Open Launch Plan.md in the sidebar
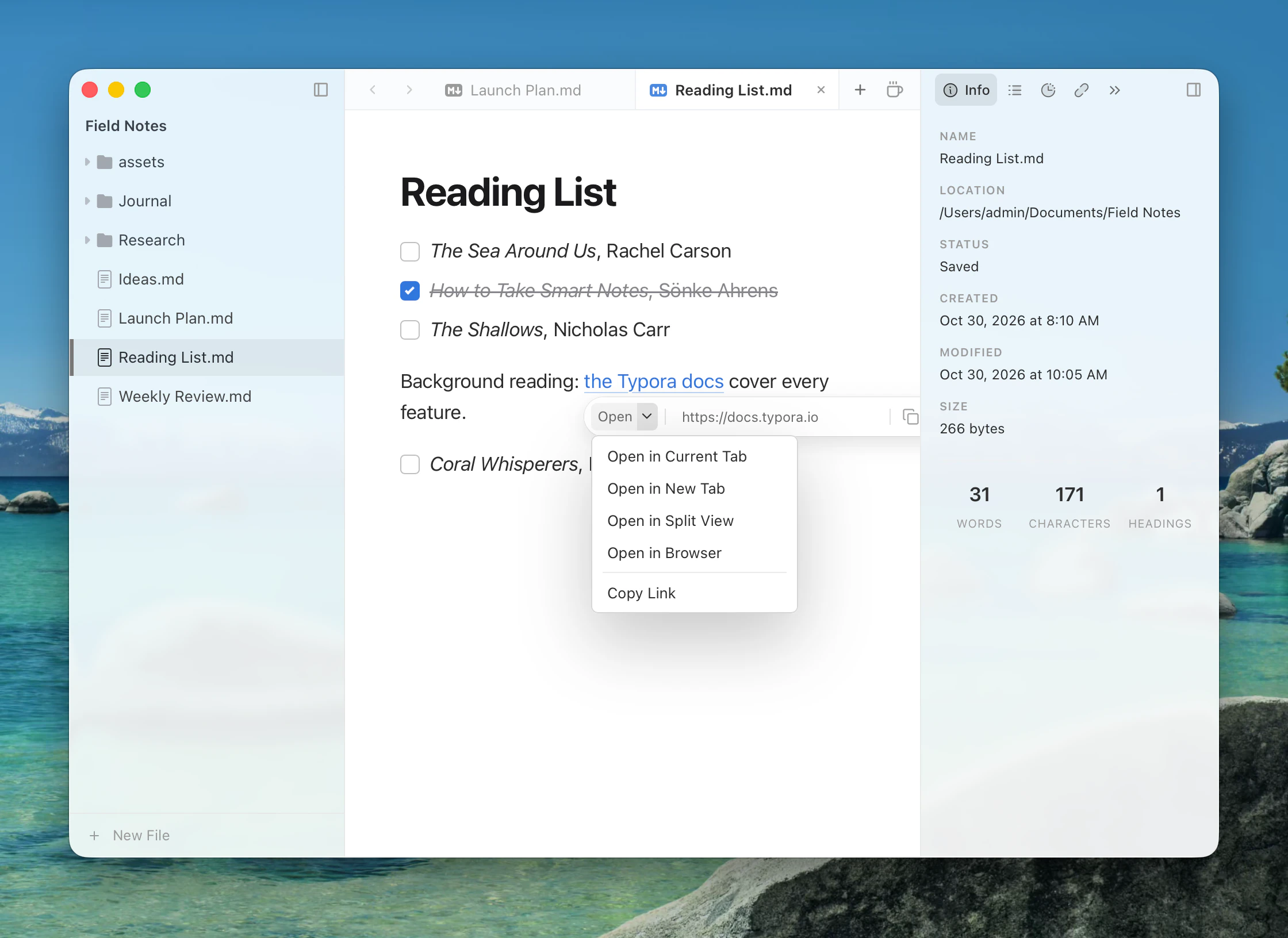 (x=207, y=318)
